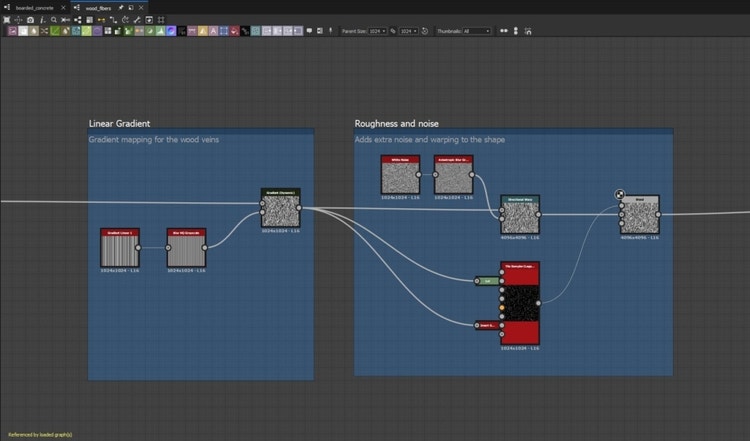750x441 pixels.
Task: Open the first Parent Size 1024 dropdown
Action: [379, 31]
